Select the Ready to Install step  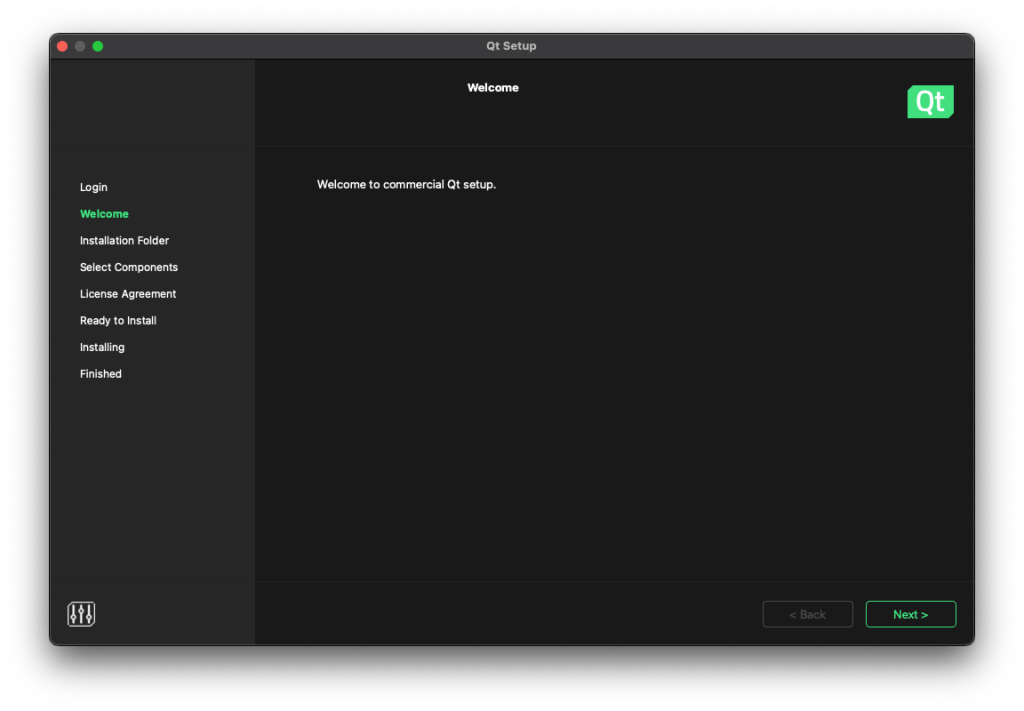pyautogui.click(x=118, y=321)
